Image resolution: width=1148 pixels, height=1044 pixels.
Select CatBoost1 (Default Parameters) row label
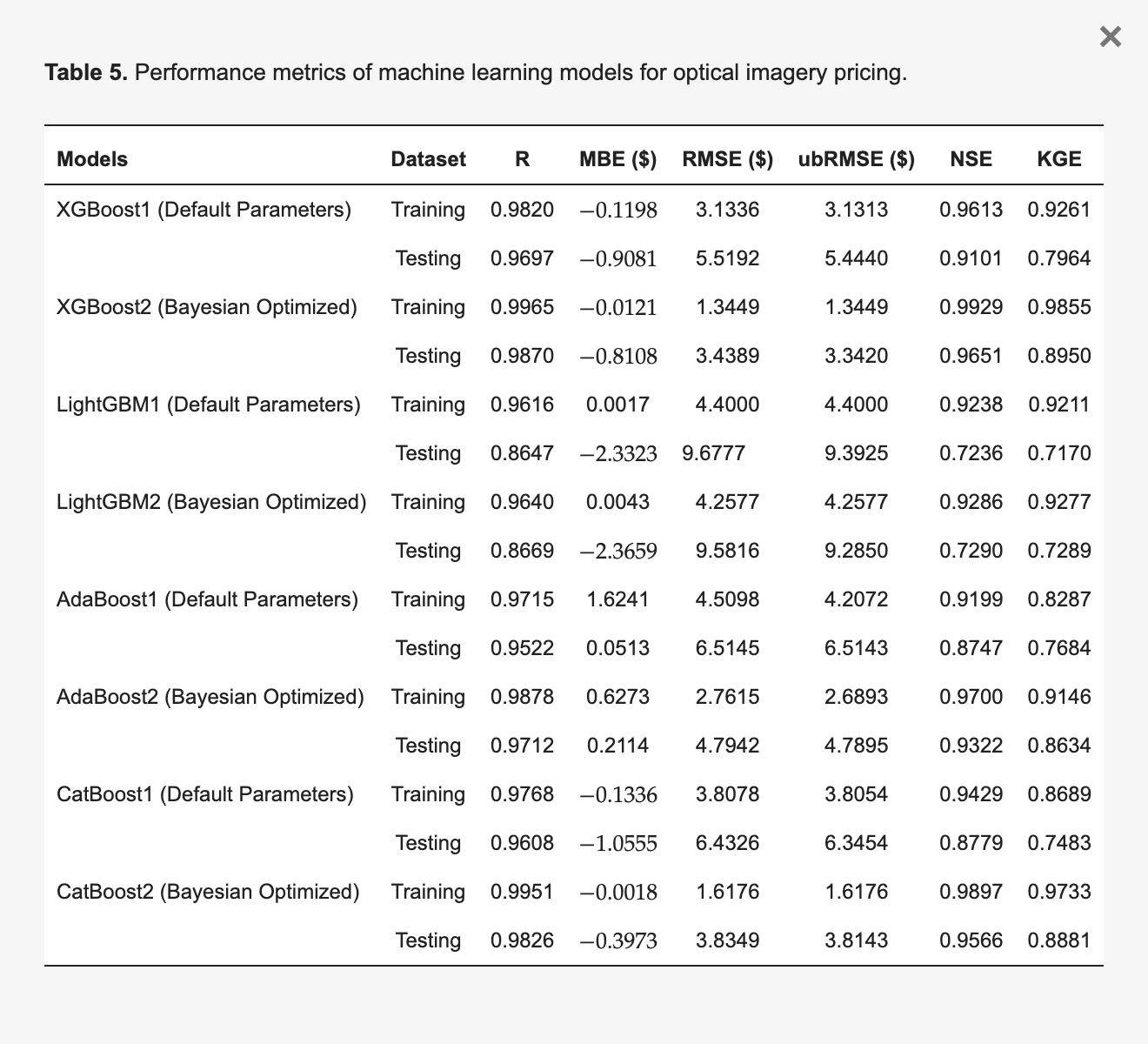205,794
